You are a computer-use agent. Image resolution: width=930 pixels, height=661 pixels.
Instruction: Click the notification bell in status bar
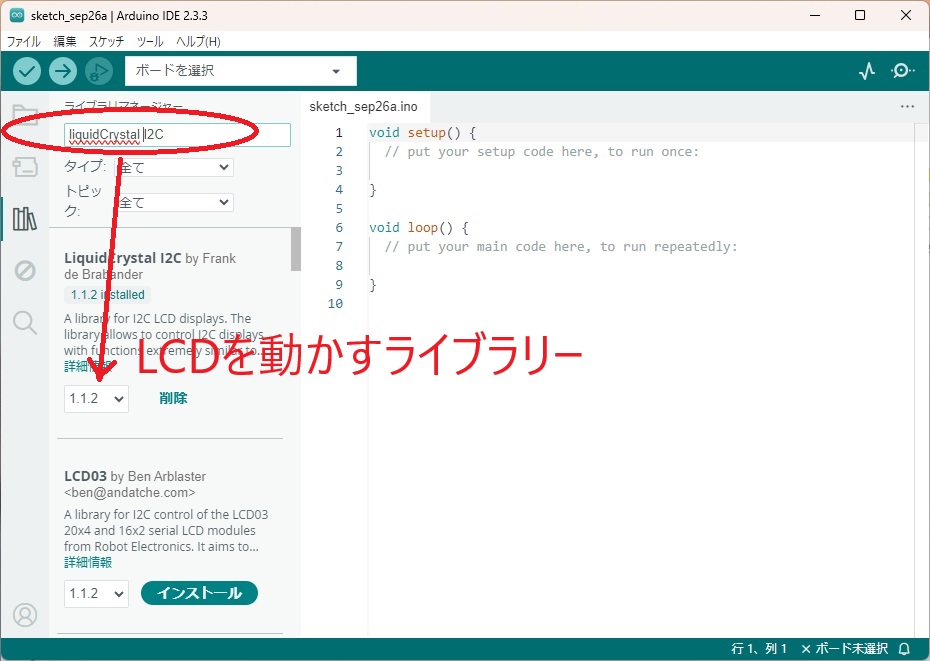pos(904,649)
